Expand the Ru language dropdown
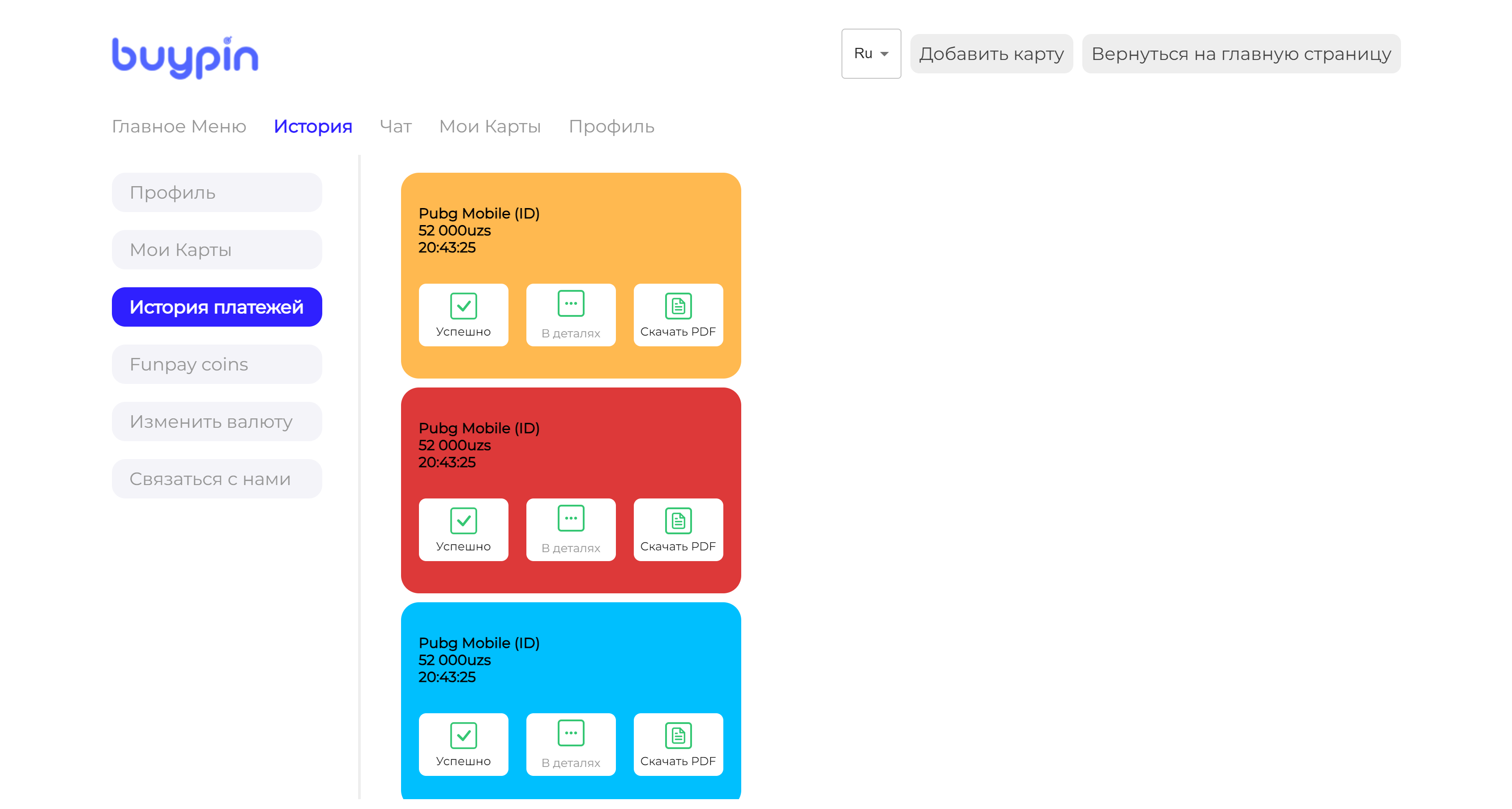 (871, 53)
